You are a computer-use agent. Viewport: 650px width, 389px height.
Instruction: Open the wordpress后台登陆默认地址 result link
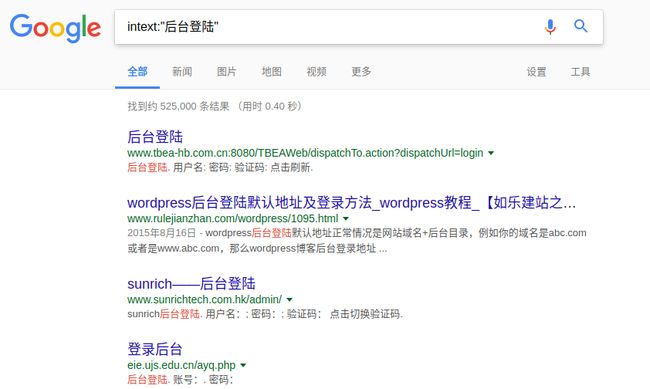click(352, 203)
